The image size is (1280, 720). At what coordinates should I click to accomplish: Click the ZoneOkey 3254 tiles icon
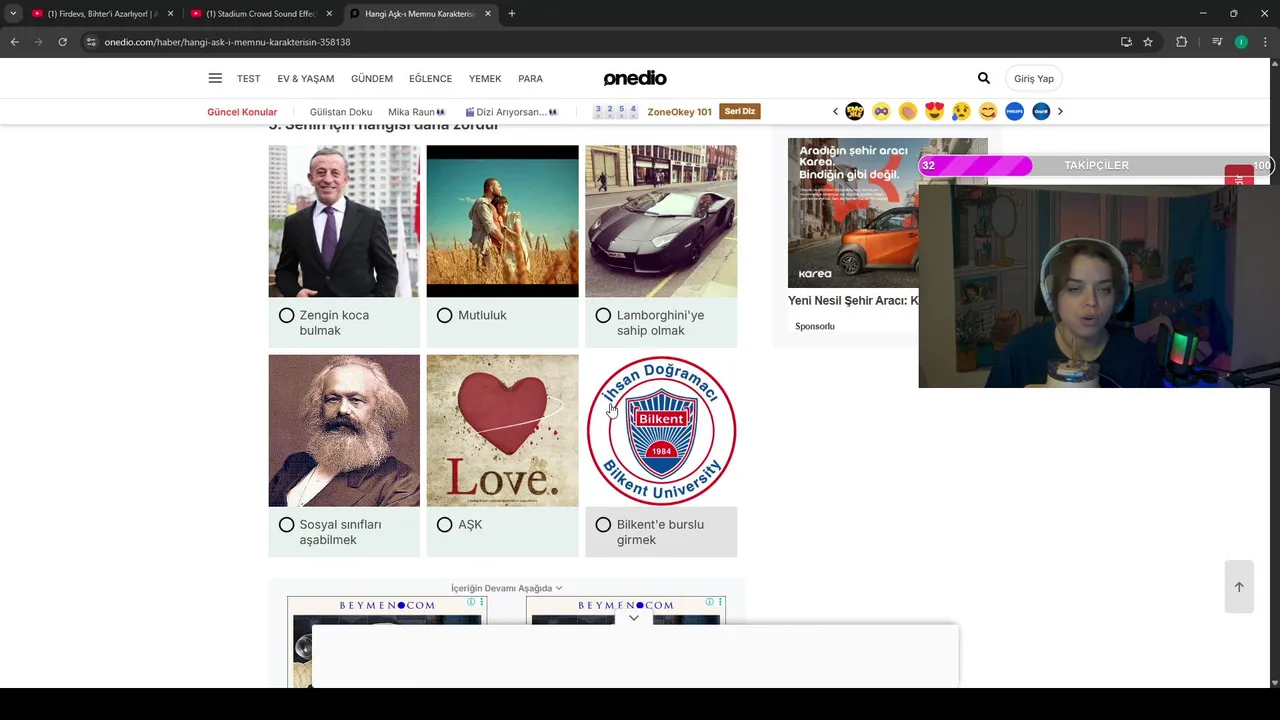pos(615,111)
